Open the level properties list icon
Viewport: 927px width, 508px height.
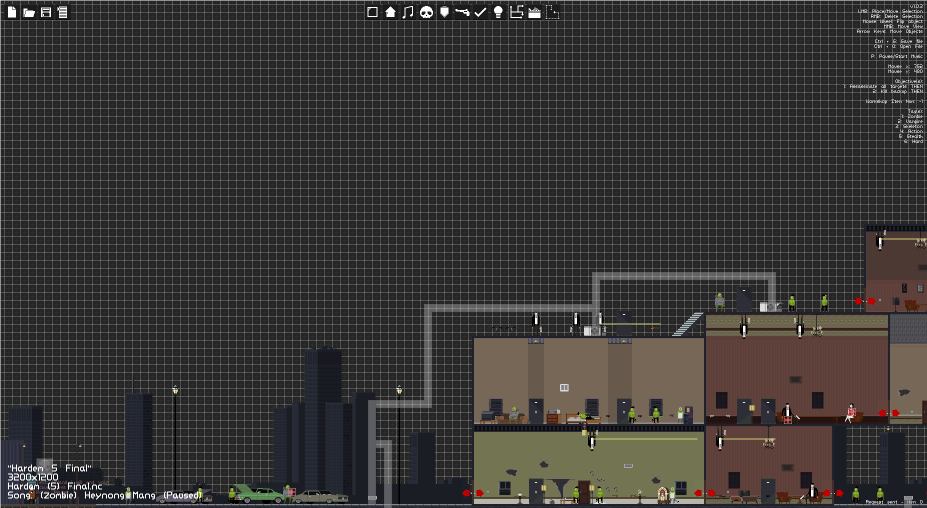pyautogui.click(x=62, y=12)
